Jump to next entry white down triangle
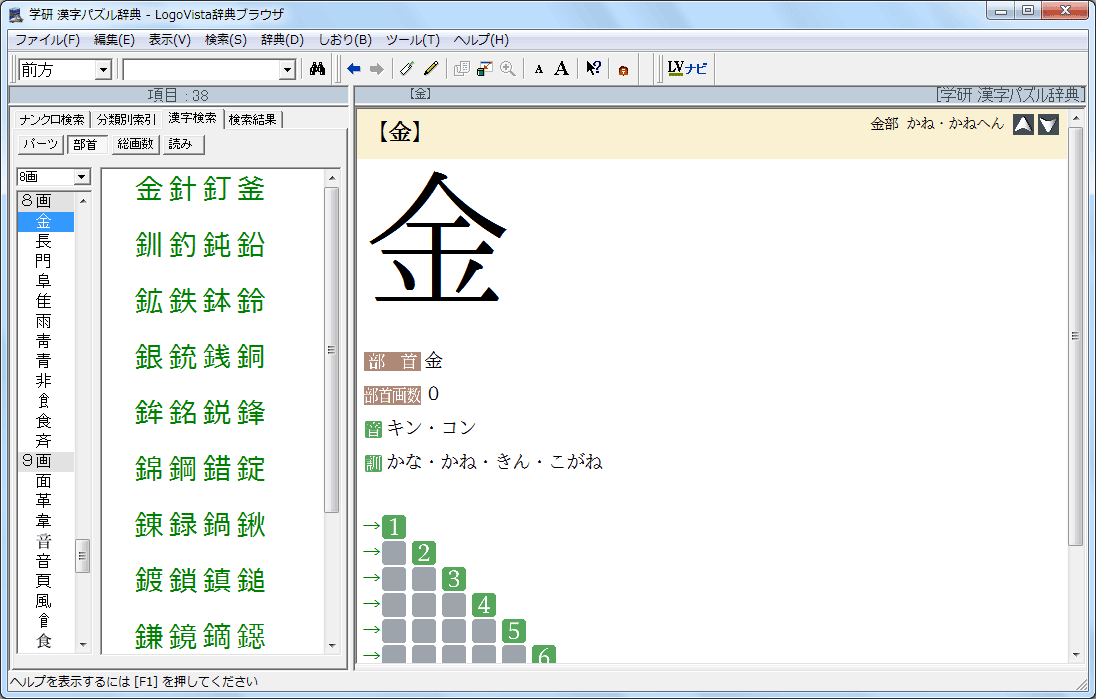The image size is (1096, 699). click(x=1048, y=124)
